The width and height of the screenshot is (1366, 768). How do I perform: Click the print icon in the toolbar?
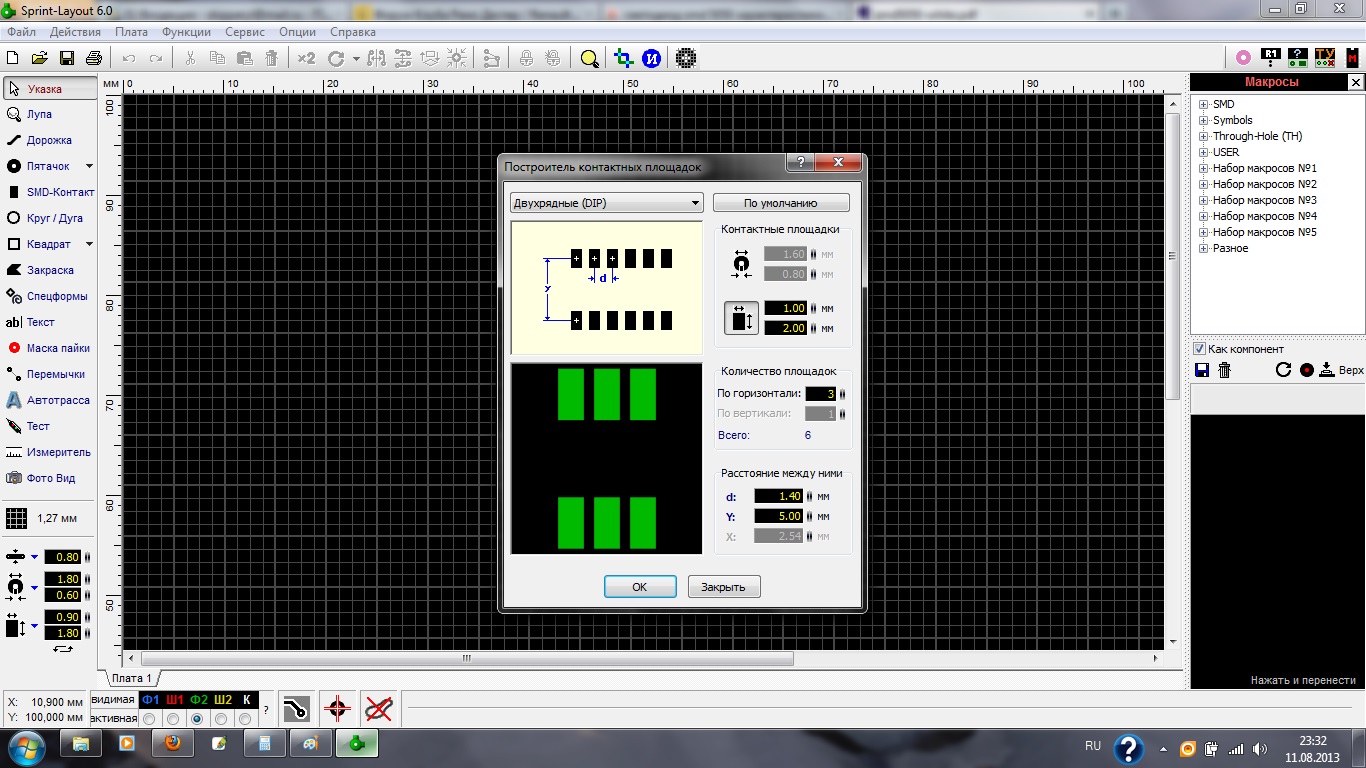point(94,58)
